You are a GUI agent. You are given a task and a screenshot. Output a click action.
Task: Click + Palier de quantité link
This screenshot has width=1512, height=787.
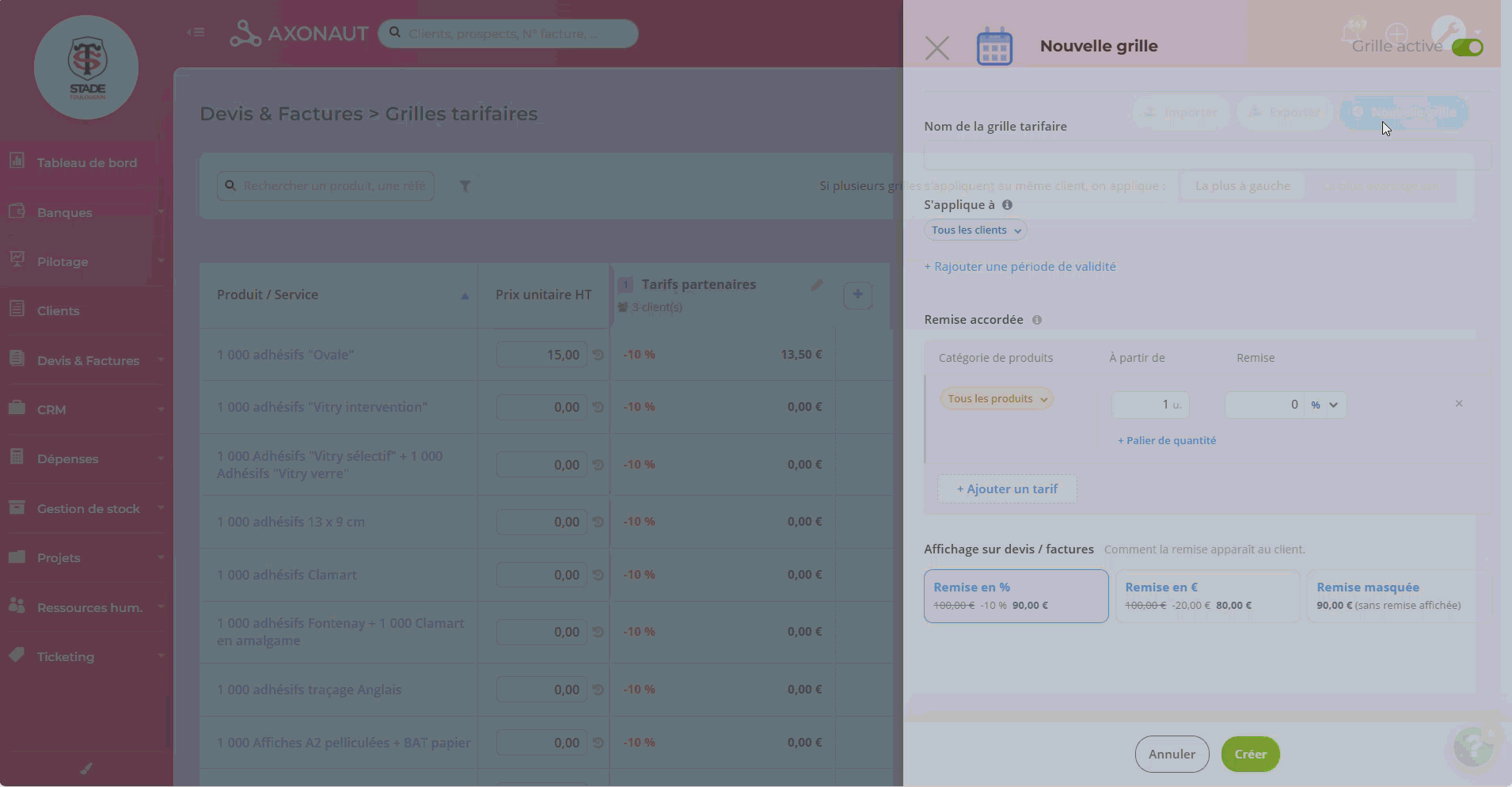(x=1167, y=441)
